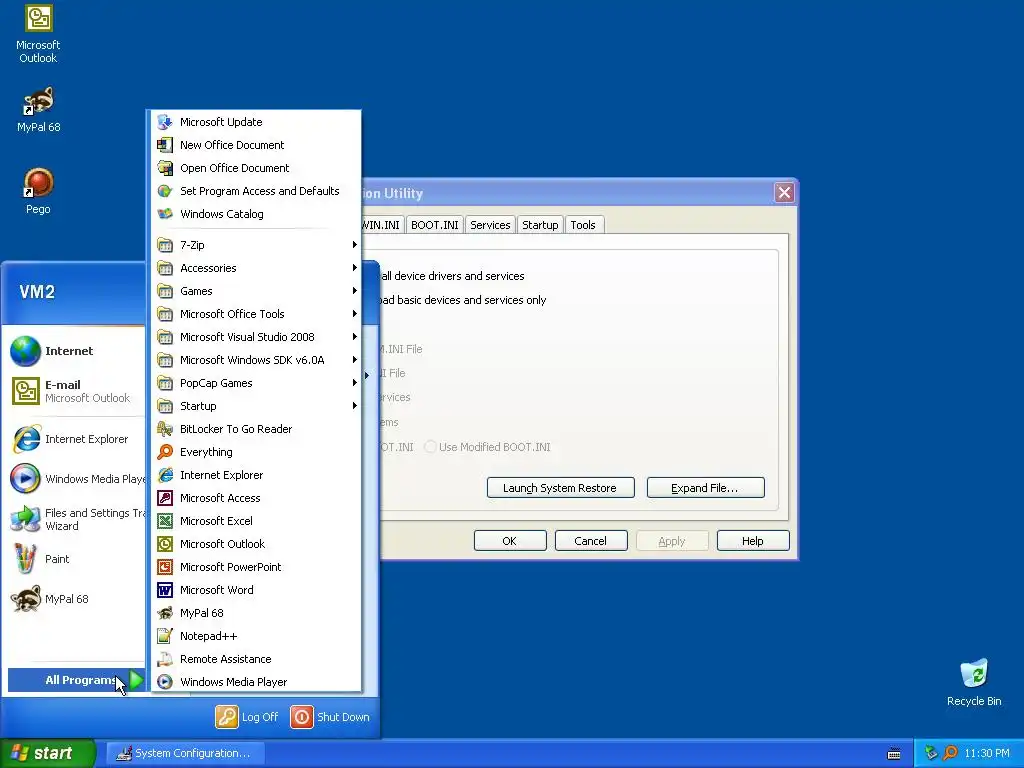Open Set Program Access and Defaults
Viewport: 1024px width, 768px height.
click(x=256, y=191)
